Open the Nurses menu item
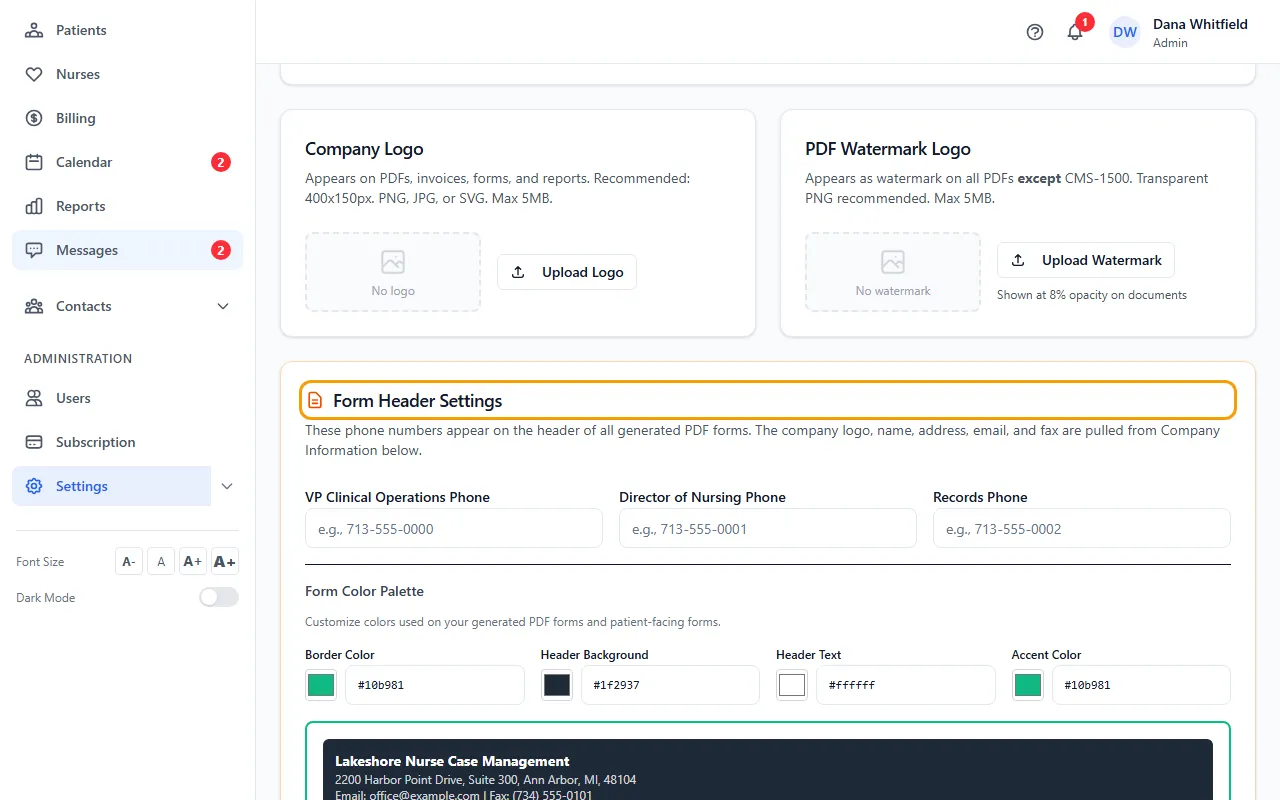The height and width of the screenshot is (800, 1280). (x=127, y=74)
